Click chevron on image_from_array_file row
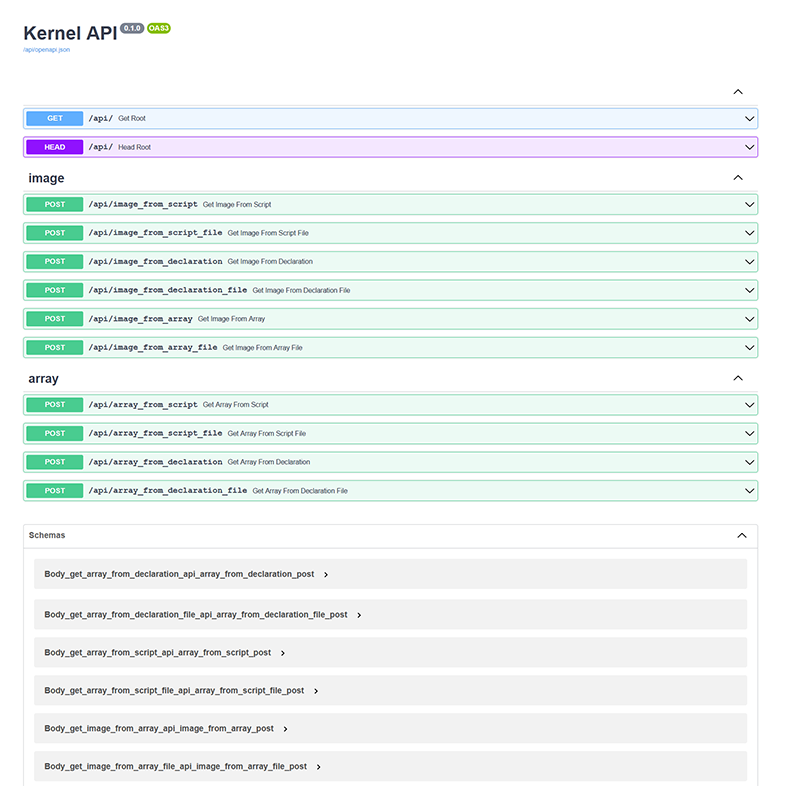 749,347
